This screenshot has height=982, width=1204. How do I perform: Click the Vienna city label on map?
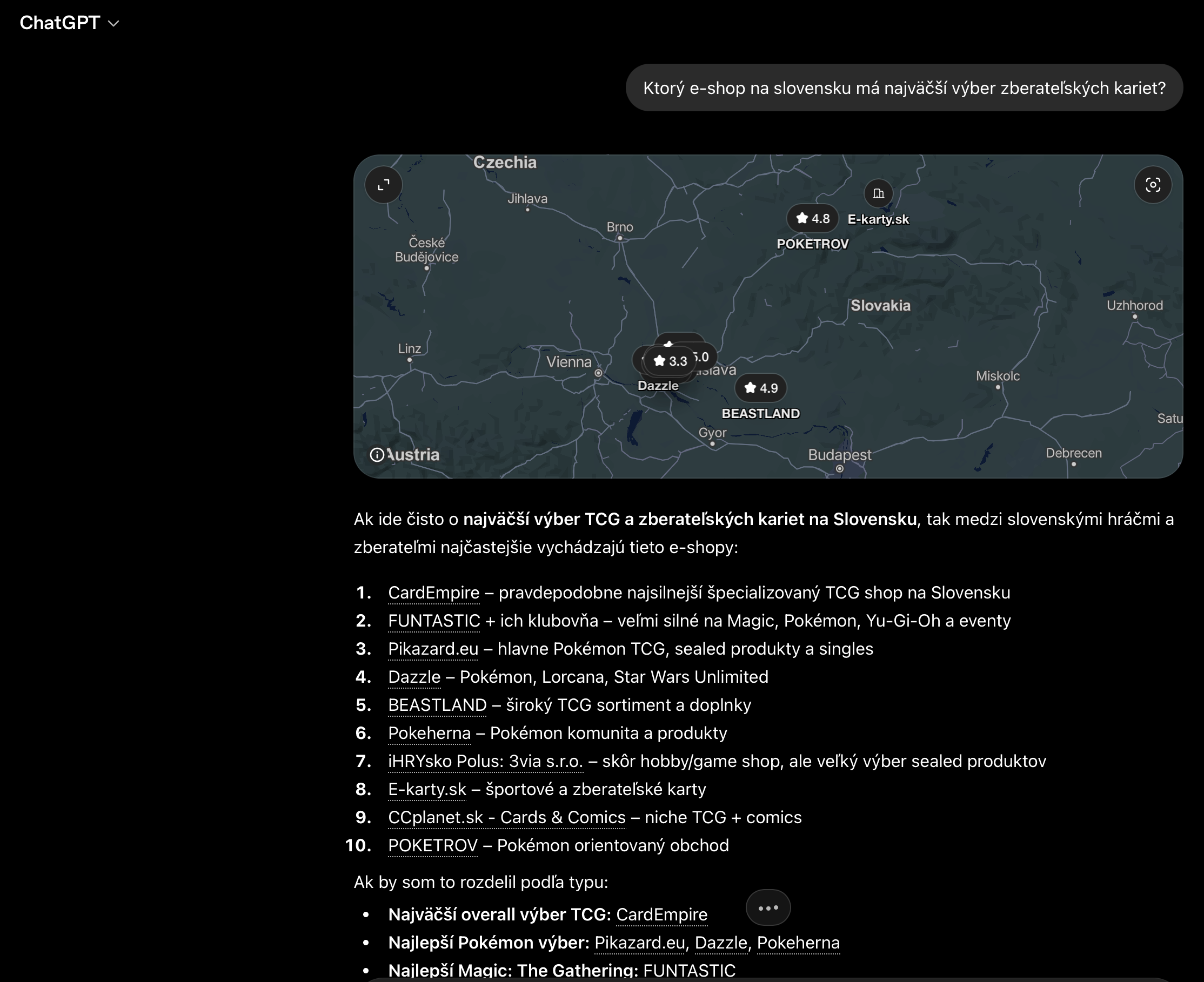568,362
